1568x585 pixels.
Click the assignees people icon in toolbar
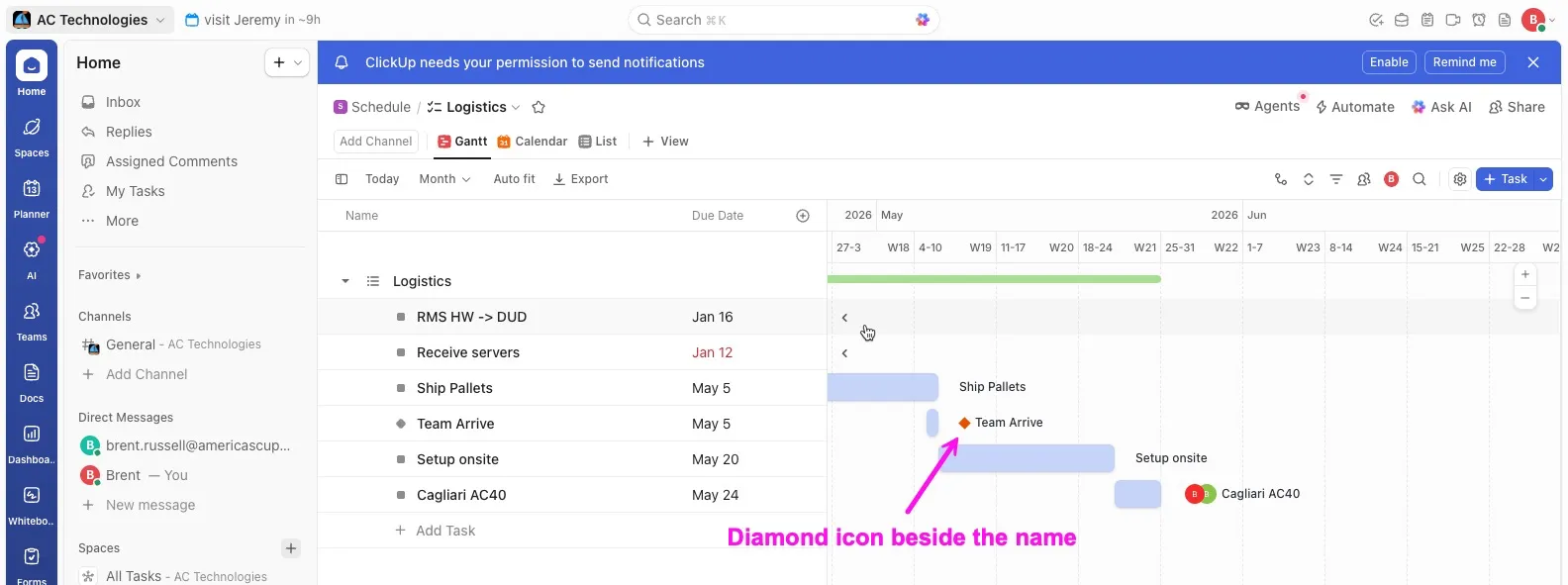click(1364, 179)
